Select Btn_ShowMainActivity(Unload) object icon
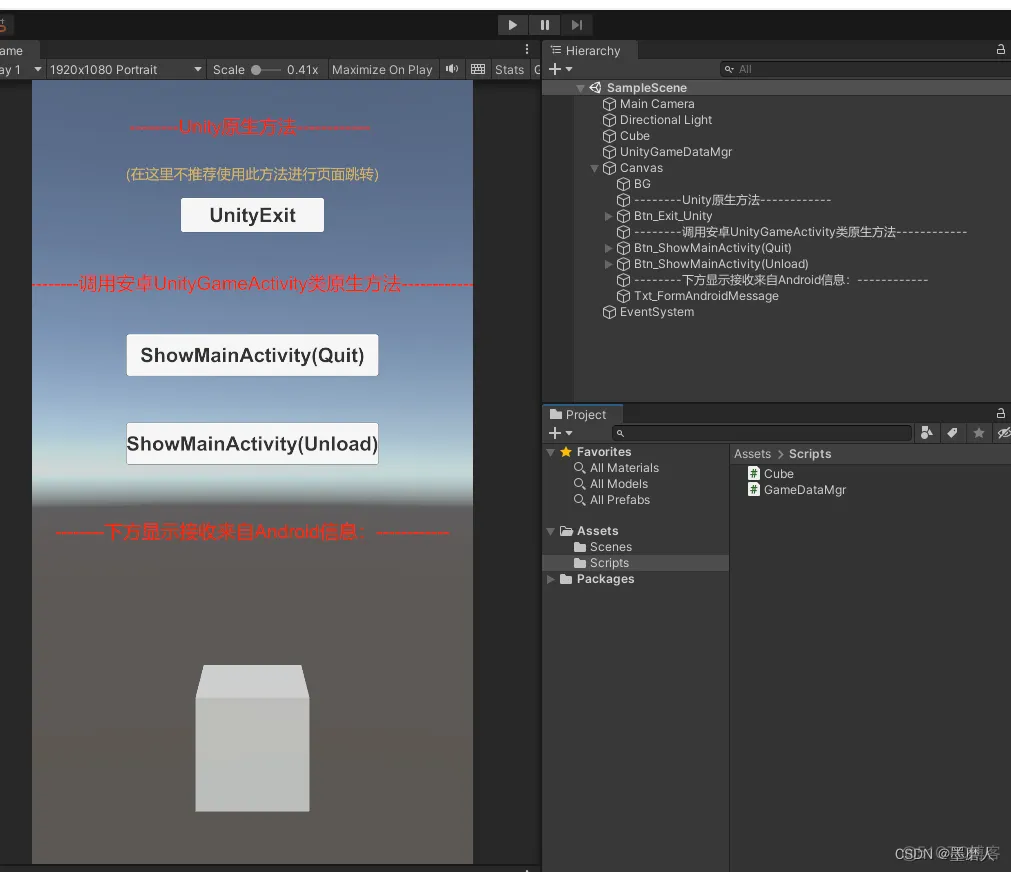The width and height of the screenshot is (1011, 872). click(x=623, y=264)
